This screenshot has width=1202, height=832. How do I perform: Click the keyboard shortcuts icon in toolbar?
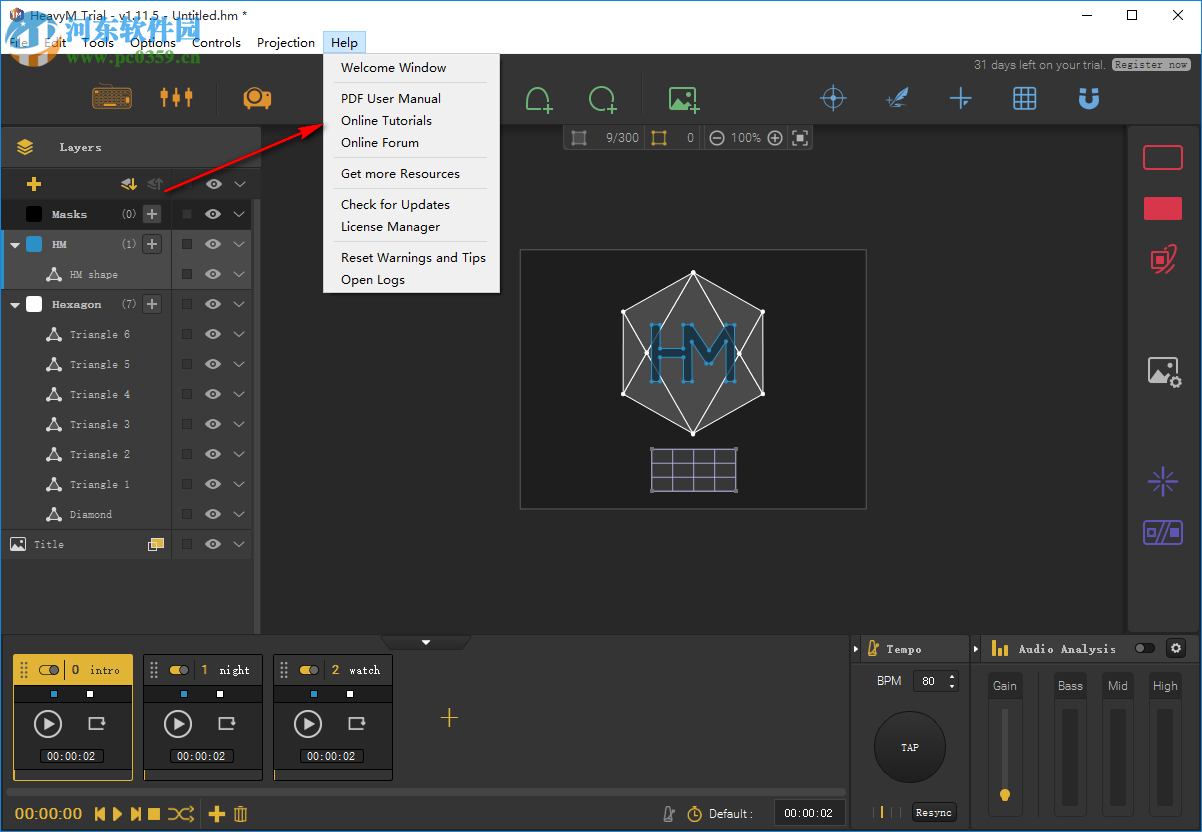click(x=111, y=98)
